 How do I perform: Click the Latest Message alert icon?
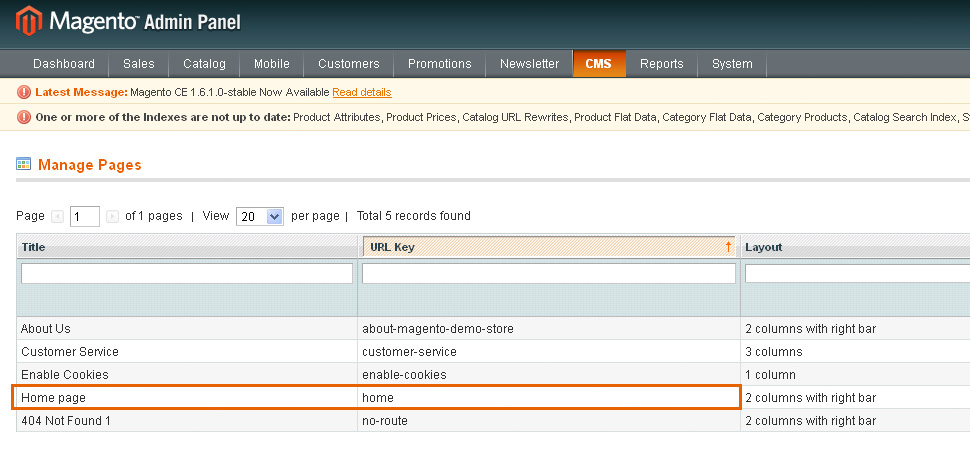pos(24,93)
